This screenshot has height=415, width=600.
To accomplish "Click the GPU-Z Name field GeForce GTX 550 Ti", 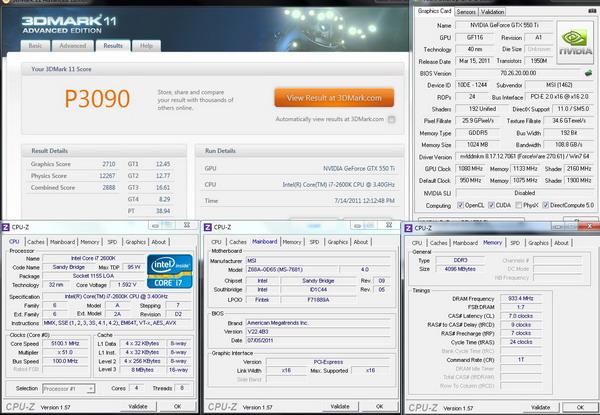I will coord(504,25).
